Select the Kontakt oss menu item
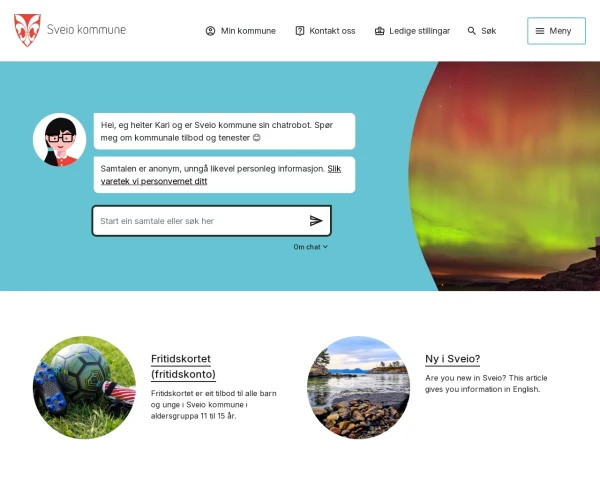 [325, 31]
